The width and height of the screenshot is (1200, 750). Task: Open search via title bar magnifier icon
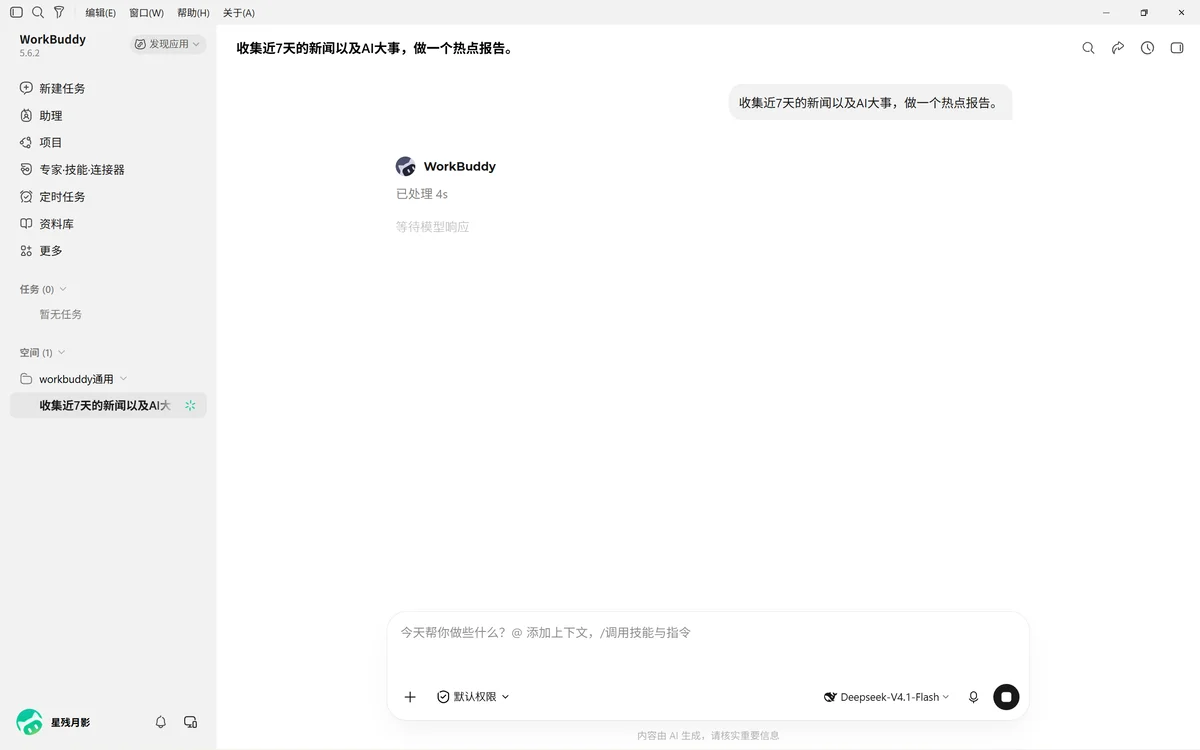click(38, 13)
